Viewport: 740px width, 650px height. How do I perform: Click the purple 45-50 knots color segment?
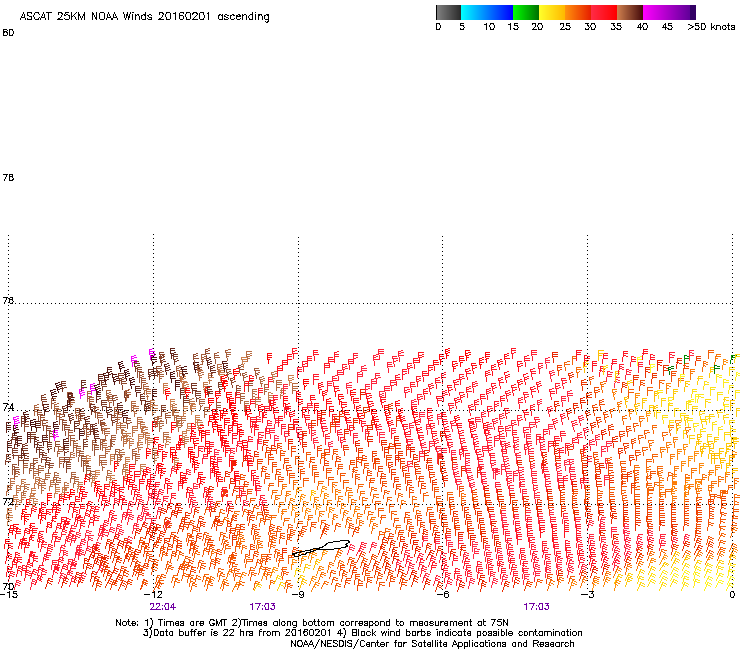coord(682,12)
